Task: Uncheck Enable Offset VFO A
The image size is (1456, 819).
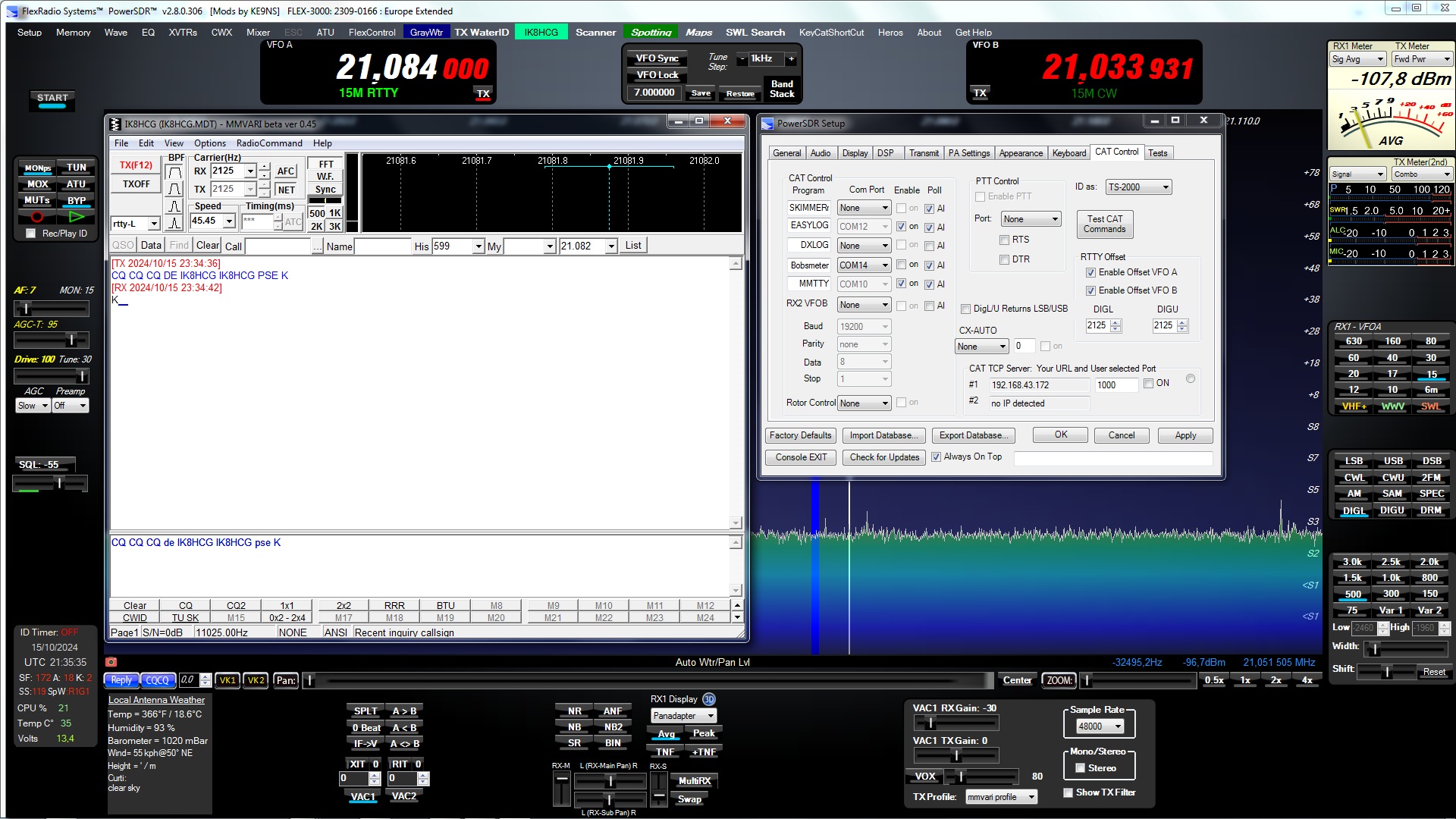Action: [x=1090, y=272]
